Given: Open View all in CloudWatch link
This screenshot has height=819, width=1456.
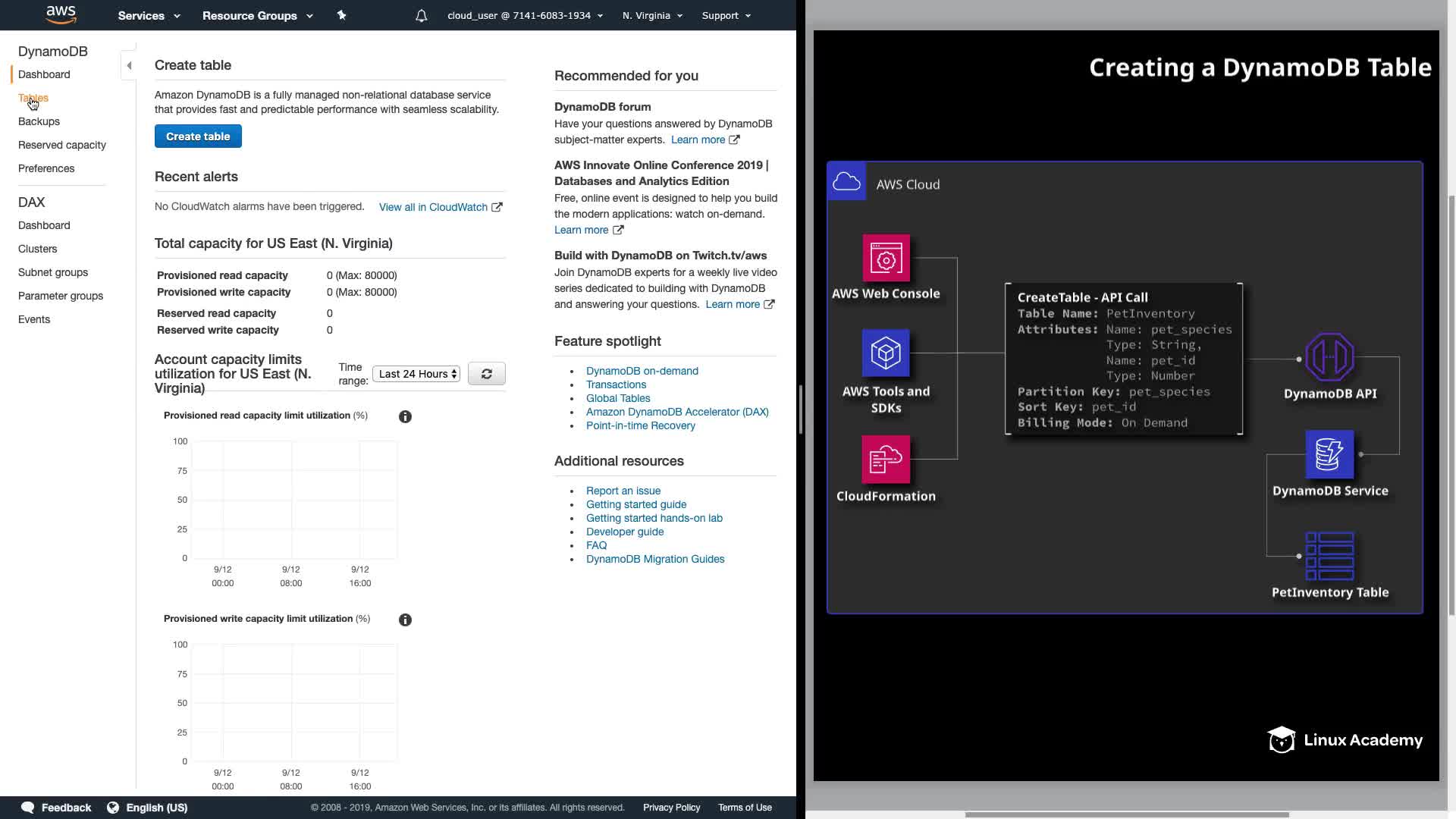Looking at the screenshot, I should (433, 207).
